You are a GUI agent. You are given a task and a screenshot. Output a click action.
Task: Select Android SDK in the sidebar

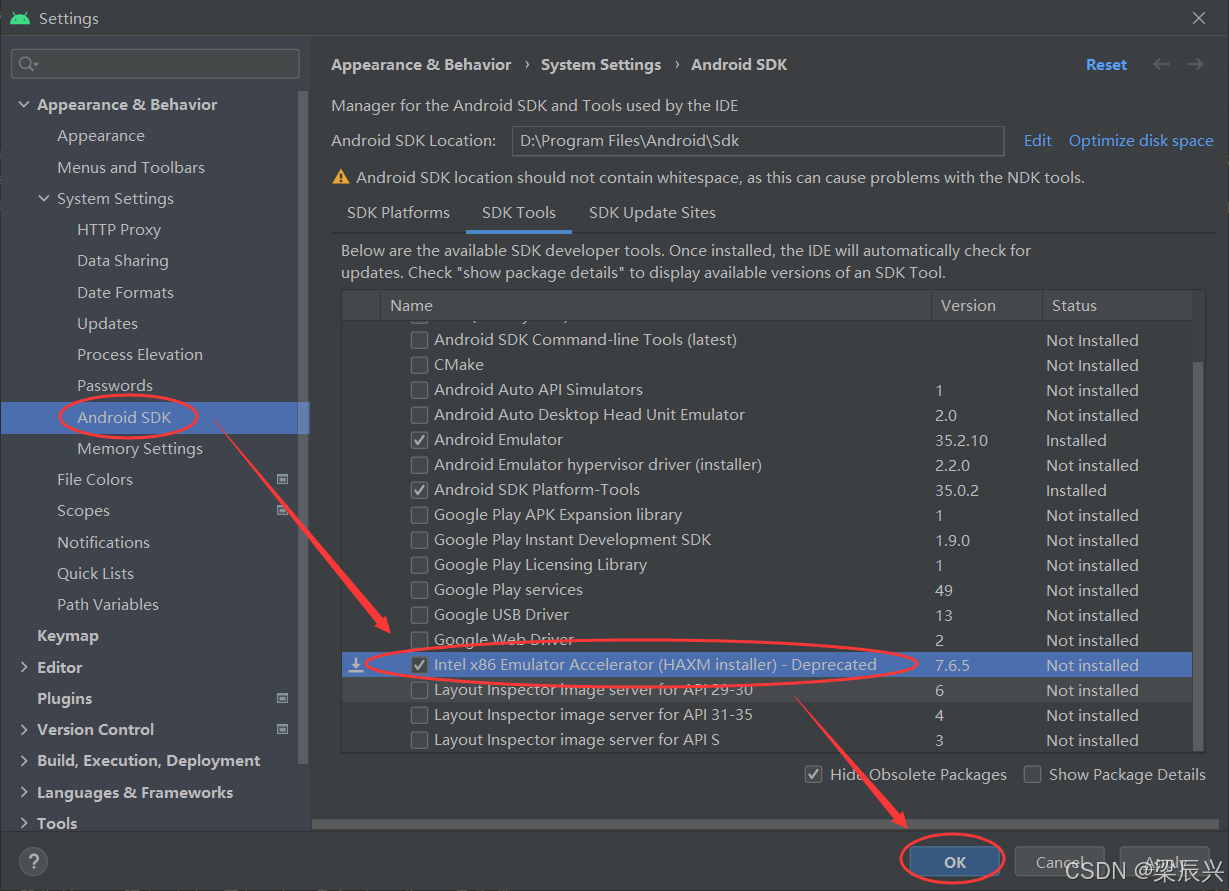[x=124, y=418]
